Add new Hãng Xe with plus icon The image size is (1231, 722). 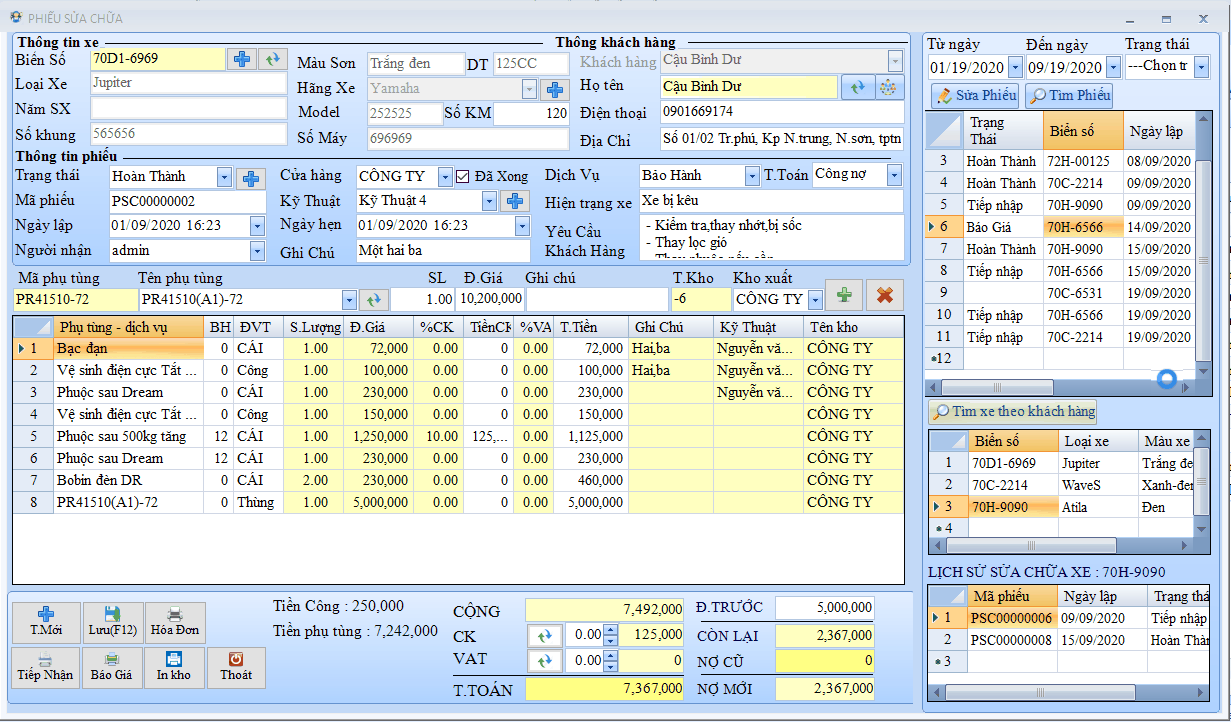(555, 89)
